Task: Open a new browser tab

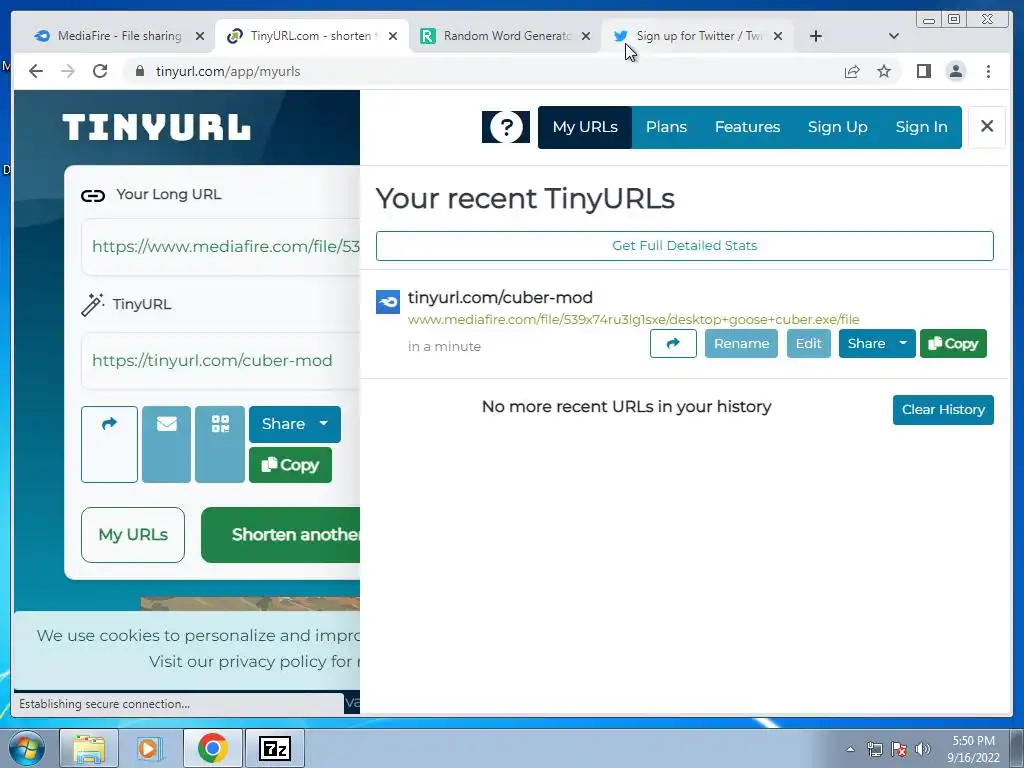Action: coord(816,37)
